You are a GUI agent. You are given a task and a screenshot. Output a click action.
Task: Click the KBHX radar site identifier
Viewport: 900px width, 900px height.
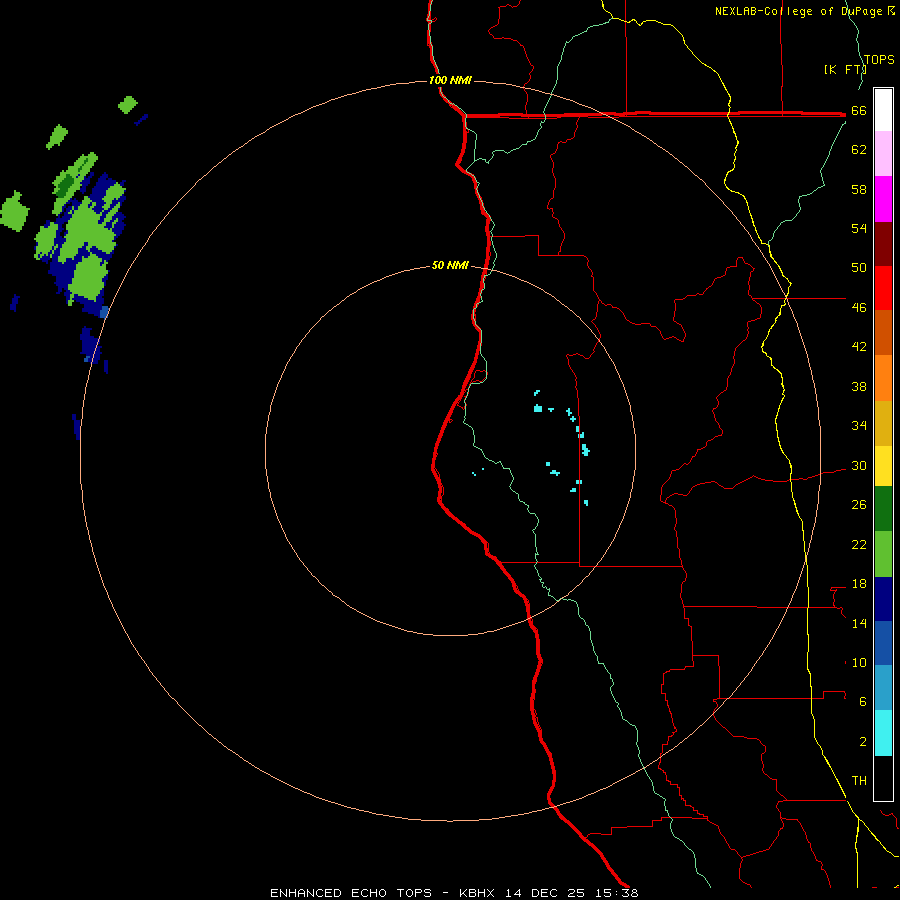click(476, 893)
